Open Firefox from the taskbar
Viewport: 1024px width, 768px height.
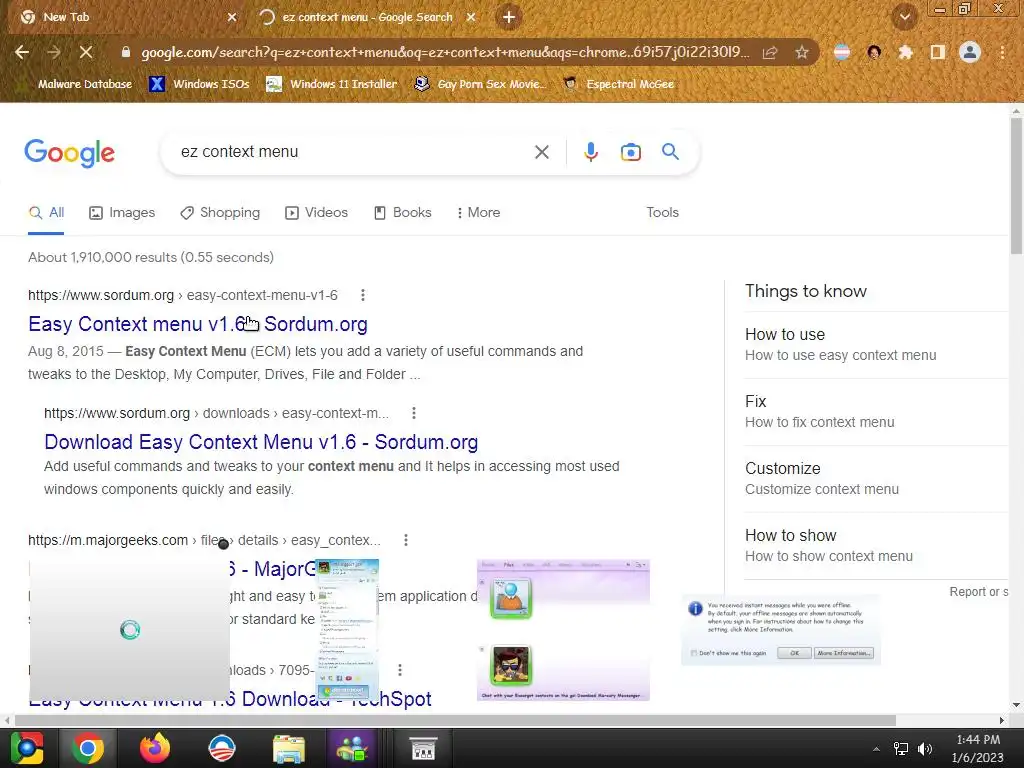click(155, 748)
